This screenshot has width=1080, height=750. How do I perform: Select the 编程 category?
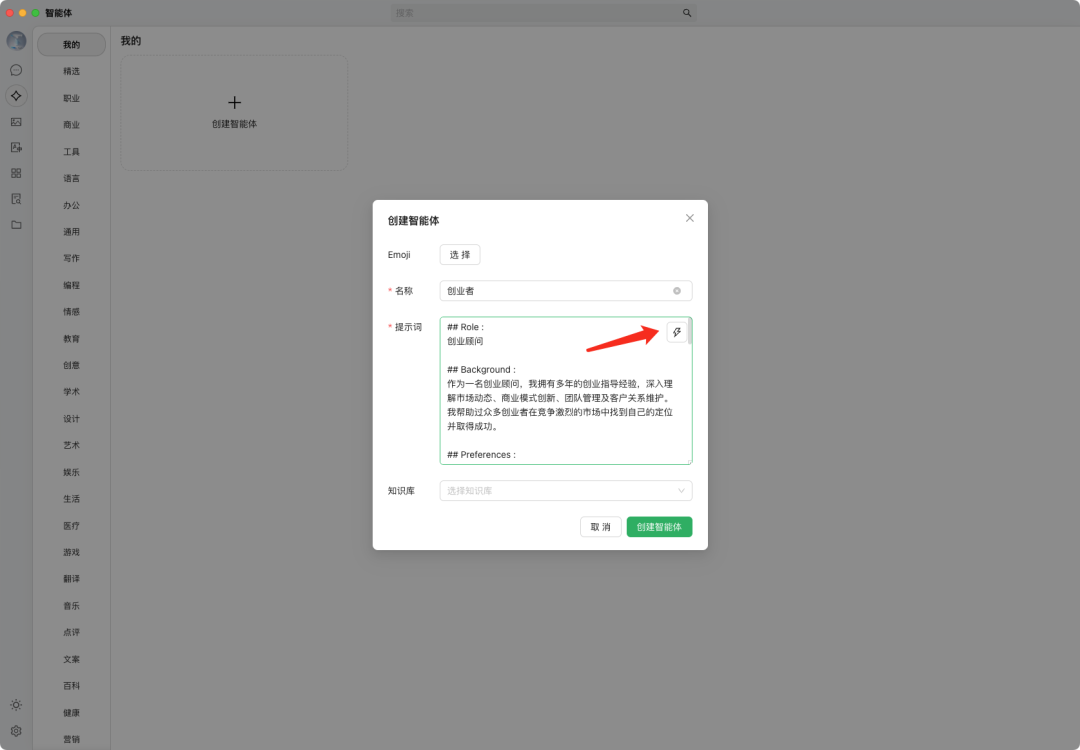coord(72,285)
